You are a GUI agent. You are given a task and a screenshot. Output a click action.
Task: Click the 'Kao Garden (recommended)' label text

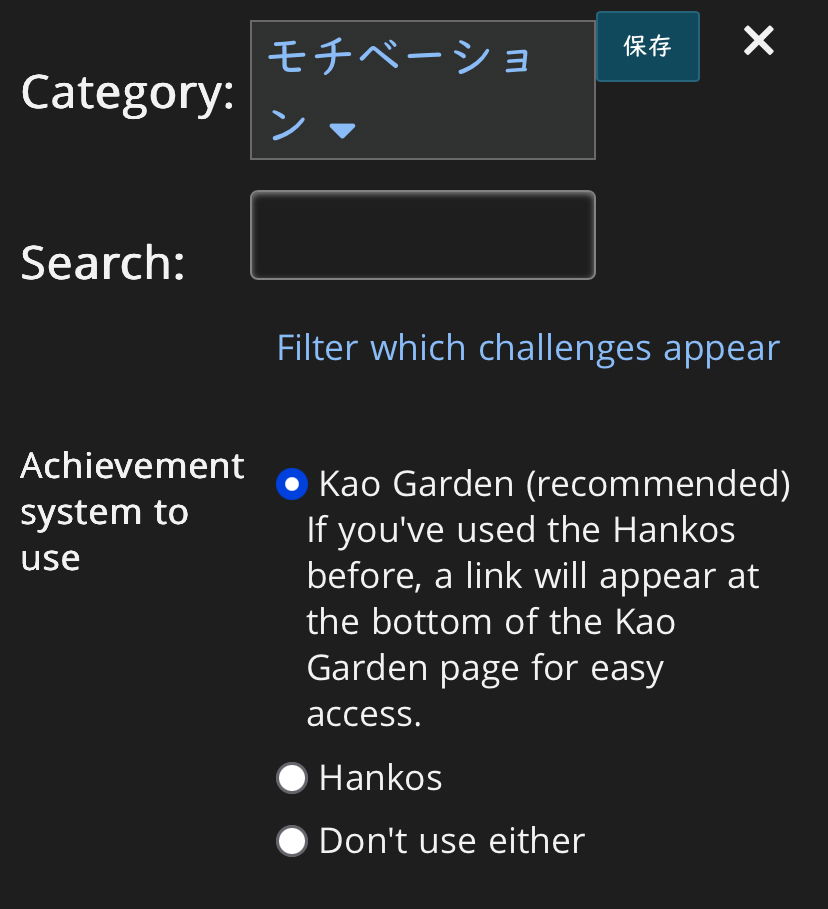(554, 484)
